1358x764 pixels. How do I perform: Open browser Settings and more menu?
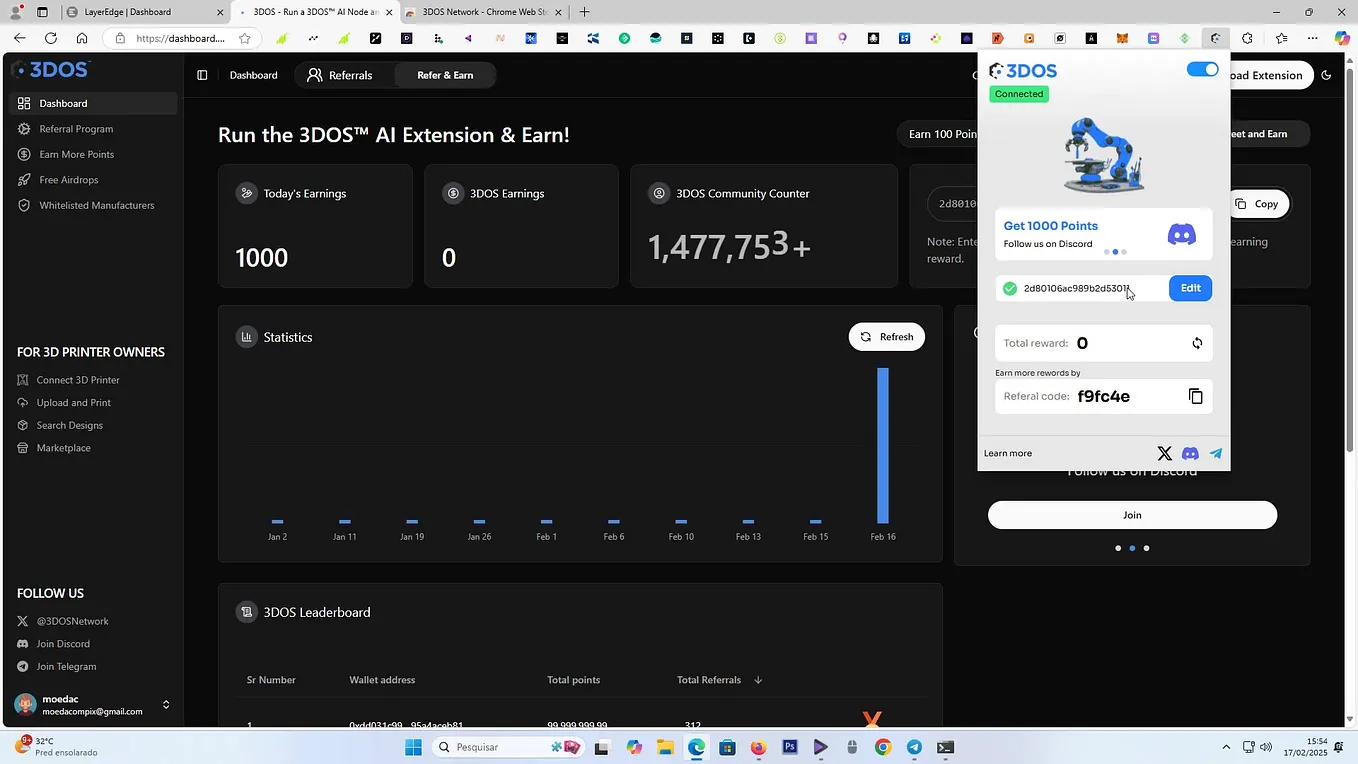(1313, 39)
